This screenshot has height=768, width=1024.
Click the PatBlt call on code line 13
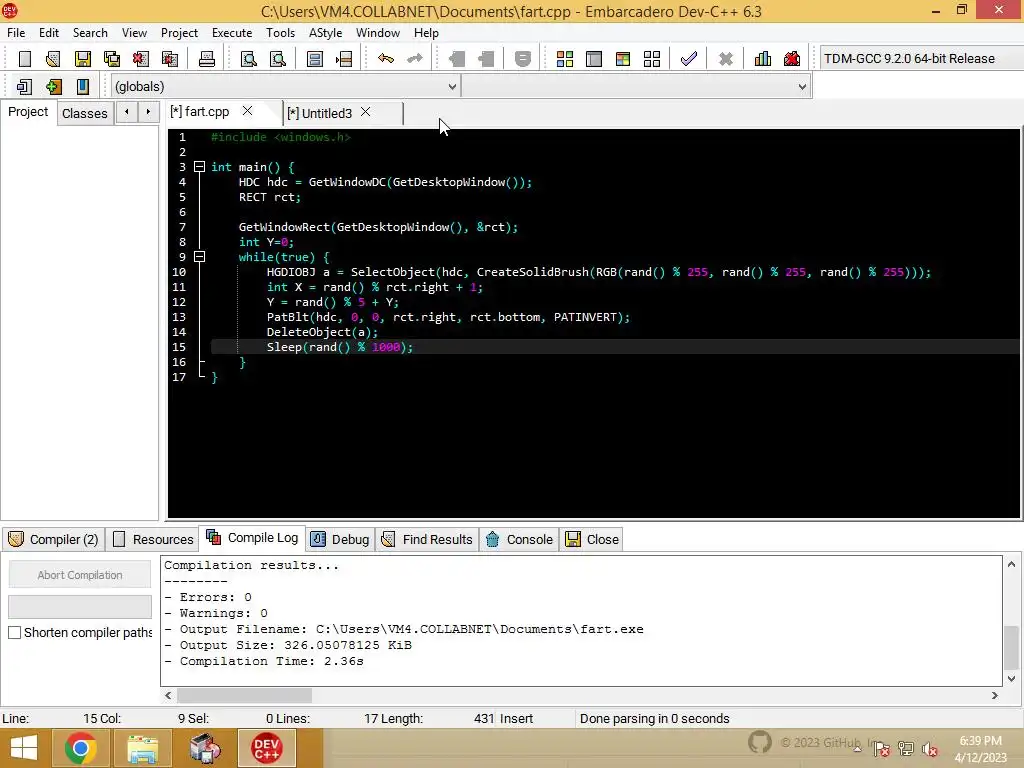pos(448,317)
